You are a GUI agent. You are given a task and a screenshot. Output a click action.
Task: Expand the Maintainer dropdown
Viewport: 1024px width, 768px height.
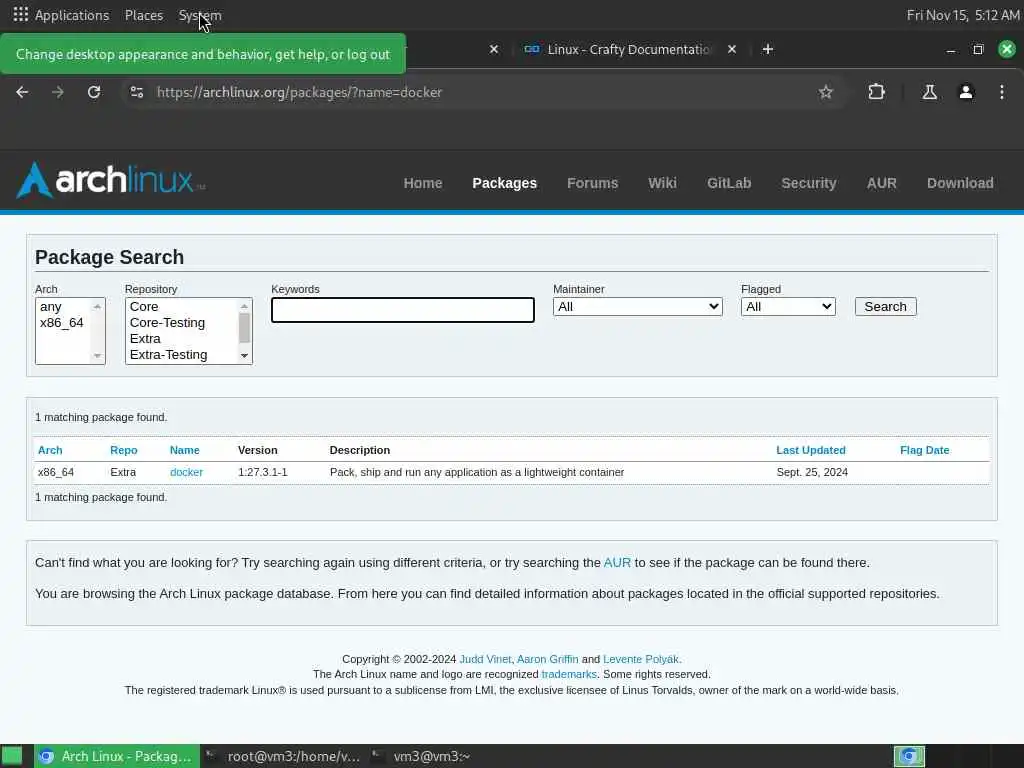coord(637,306)
